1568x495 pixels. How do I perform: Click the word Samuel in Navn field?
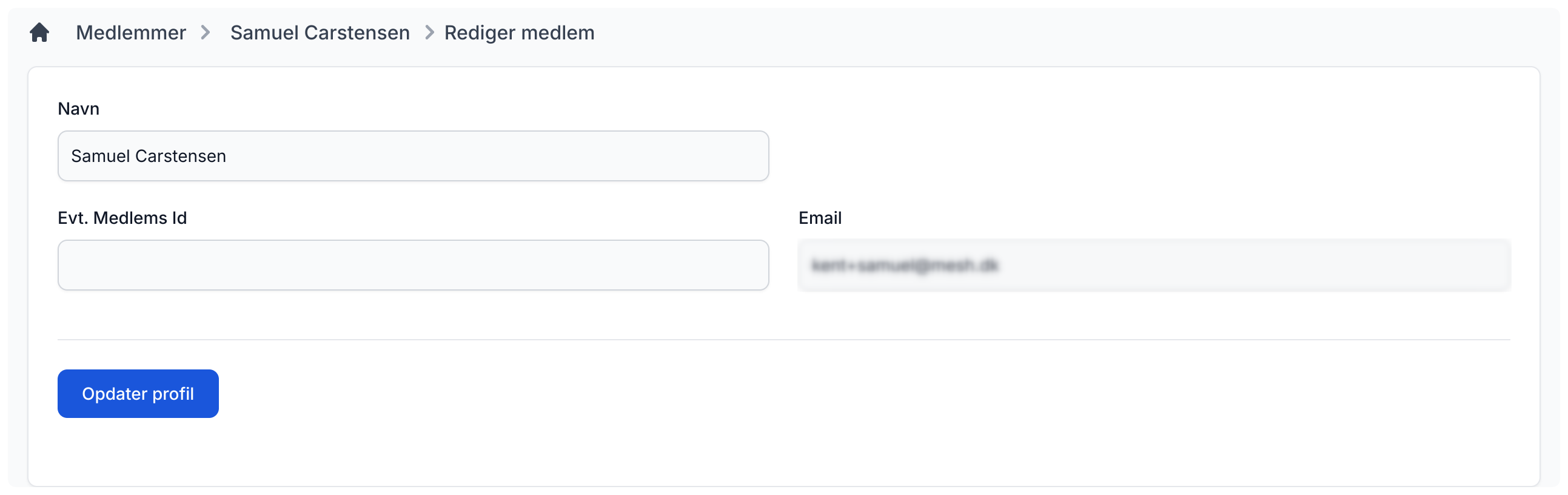pos(101,156)
